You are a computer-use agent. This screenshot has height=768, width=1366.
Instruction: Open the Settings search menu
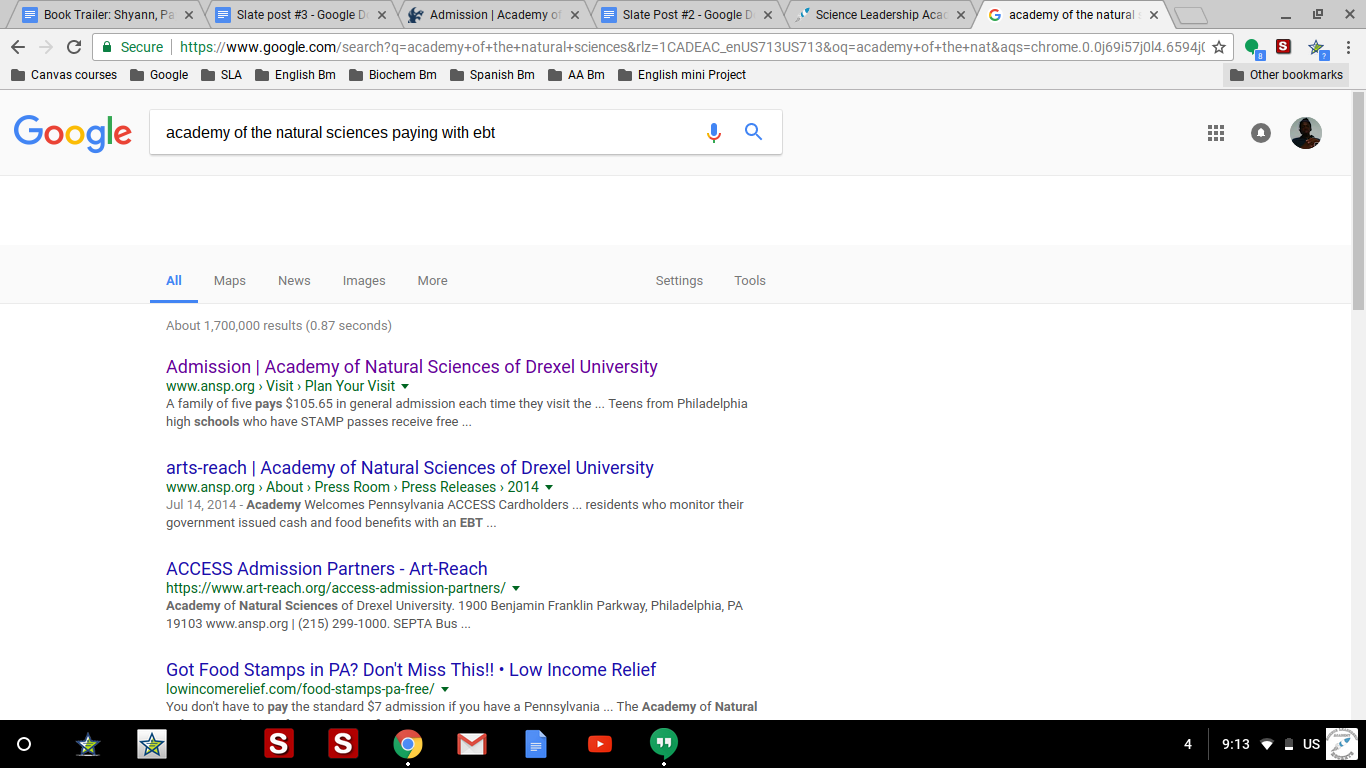(x=679, y=281)
